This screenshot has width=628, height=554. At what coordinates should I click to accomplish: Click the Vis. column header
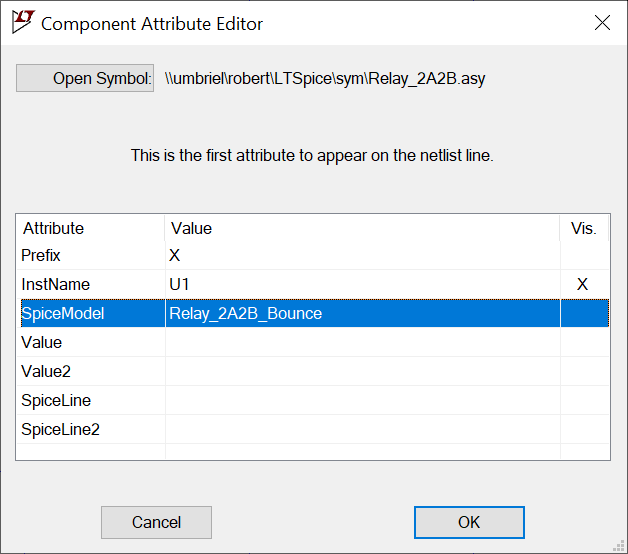pyautogui.click(x=583, y=228)
